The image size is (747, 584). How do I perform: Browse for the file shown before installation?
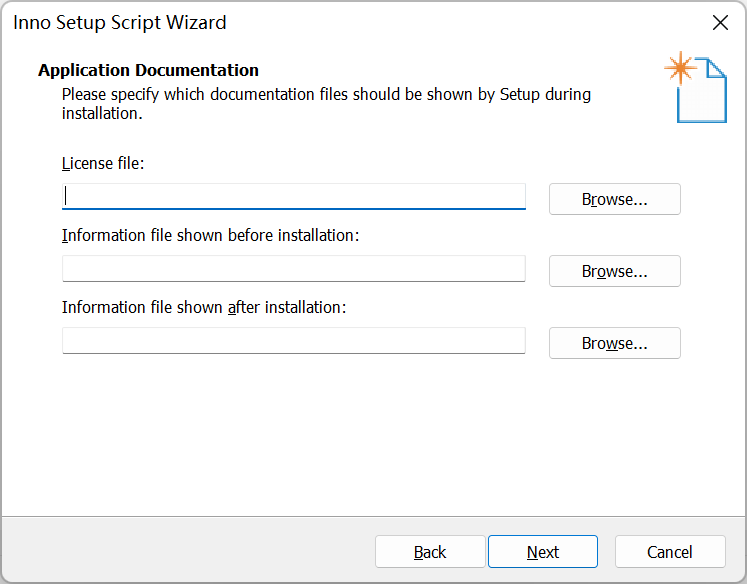click(x=614, y=271)
